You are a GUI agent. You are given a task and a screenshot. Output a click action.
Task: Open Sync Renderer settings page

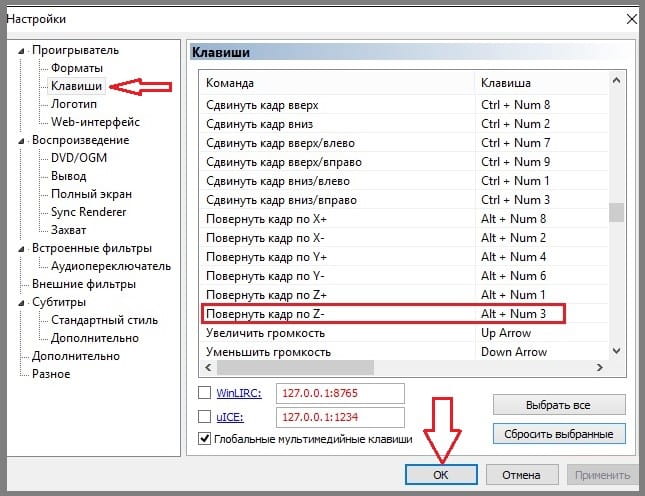pyautogui.click(x=88, y=212)
